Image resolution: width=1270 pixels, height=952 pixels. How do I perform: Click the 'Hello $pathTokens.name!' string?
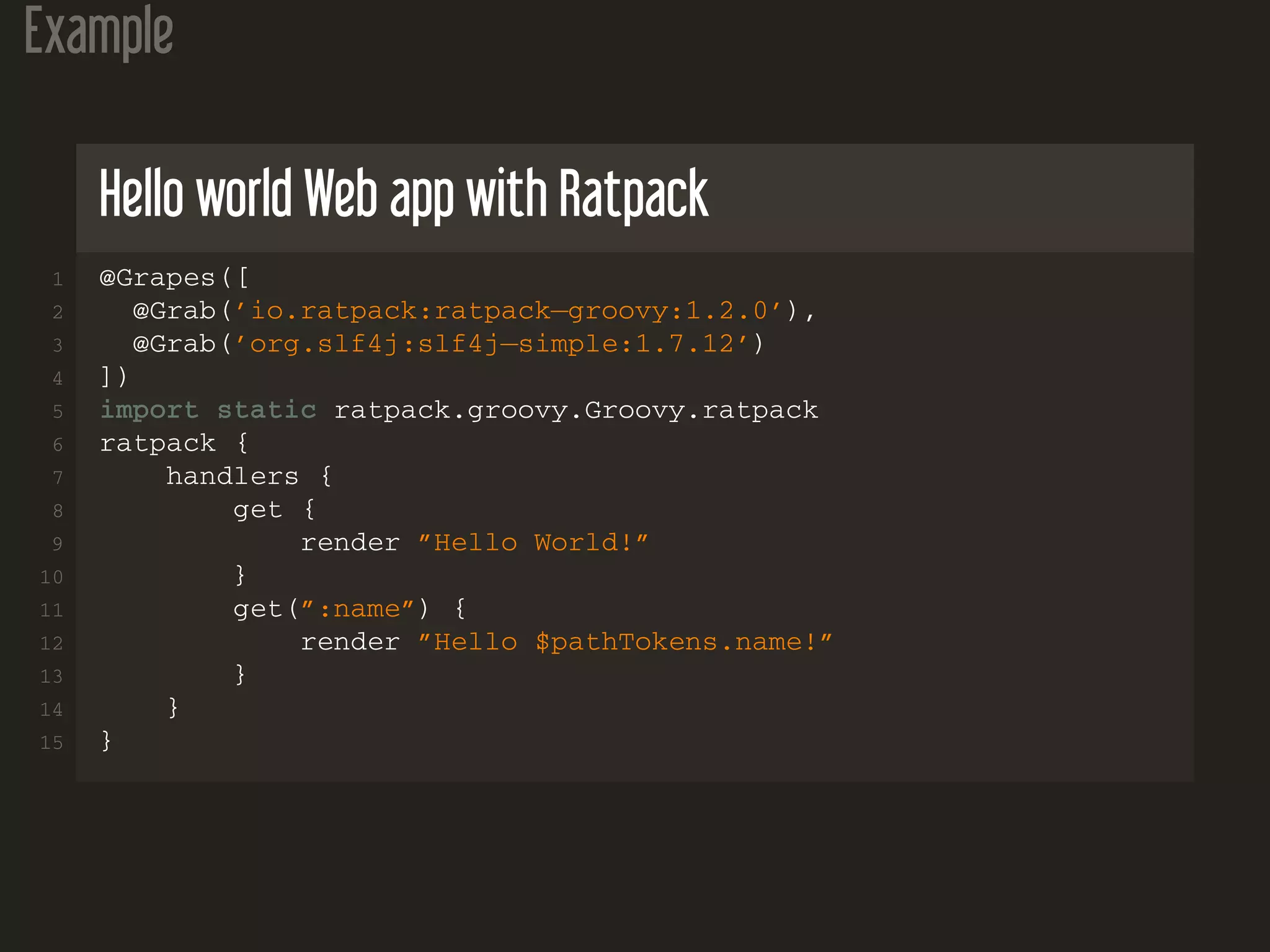(625, 642)
